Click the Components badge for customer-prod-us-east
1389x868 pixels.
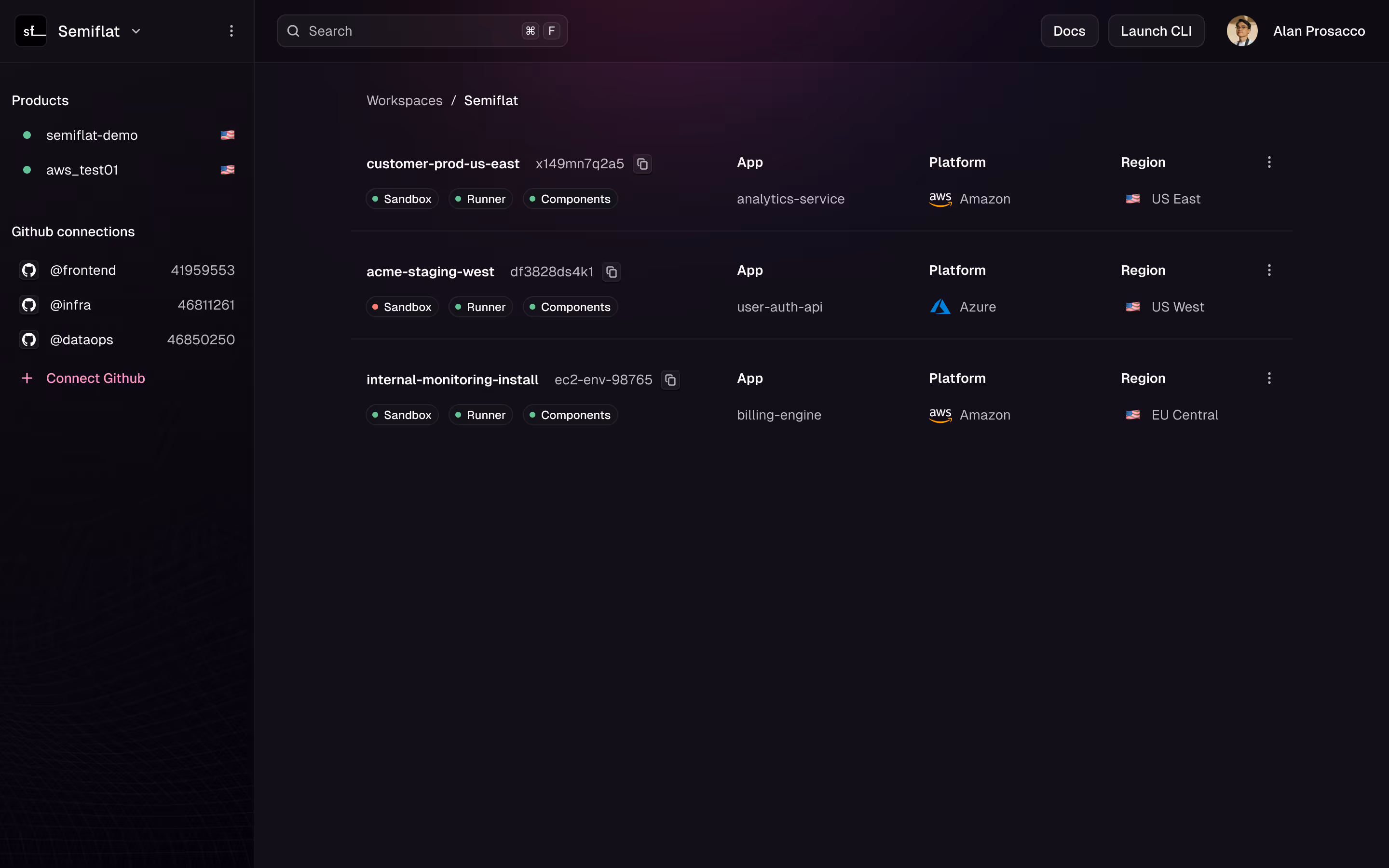570,199
